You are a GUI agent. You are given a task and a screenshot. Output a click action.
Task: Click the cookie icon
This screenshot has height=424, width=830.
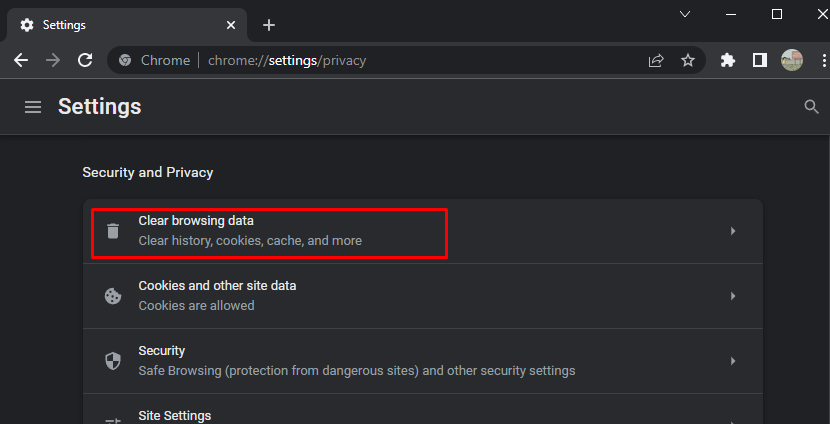tap(113, 296)
